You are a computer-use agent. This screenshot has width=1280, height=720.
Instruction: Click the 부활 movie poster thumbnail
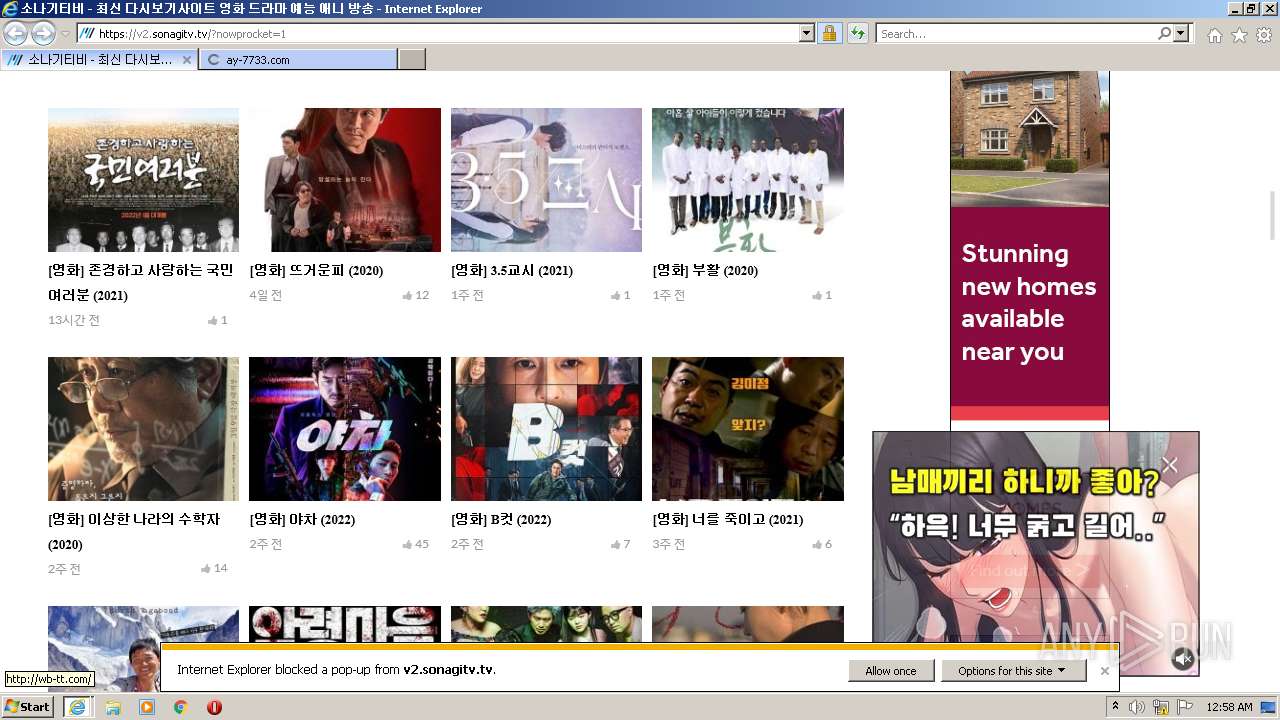[x=748, y=180]
